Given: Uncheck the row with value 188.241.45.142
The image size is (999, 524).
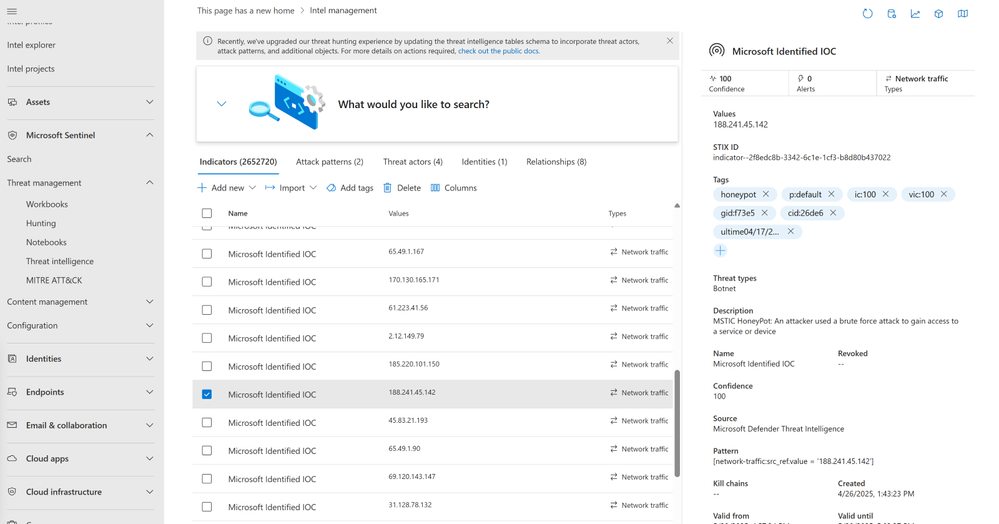Looking at the screenshot, I should coord(207,395).
